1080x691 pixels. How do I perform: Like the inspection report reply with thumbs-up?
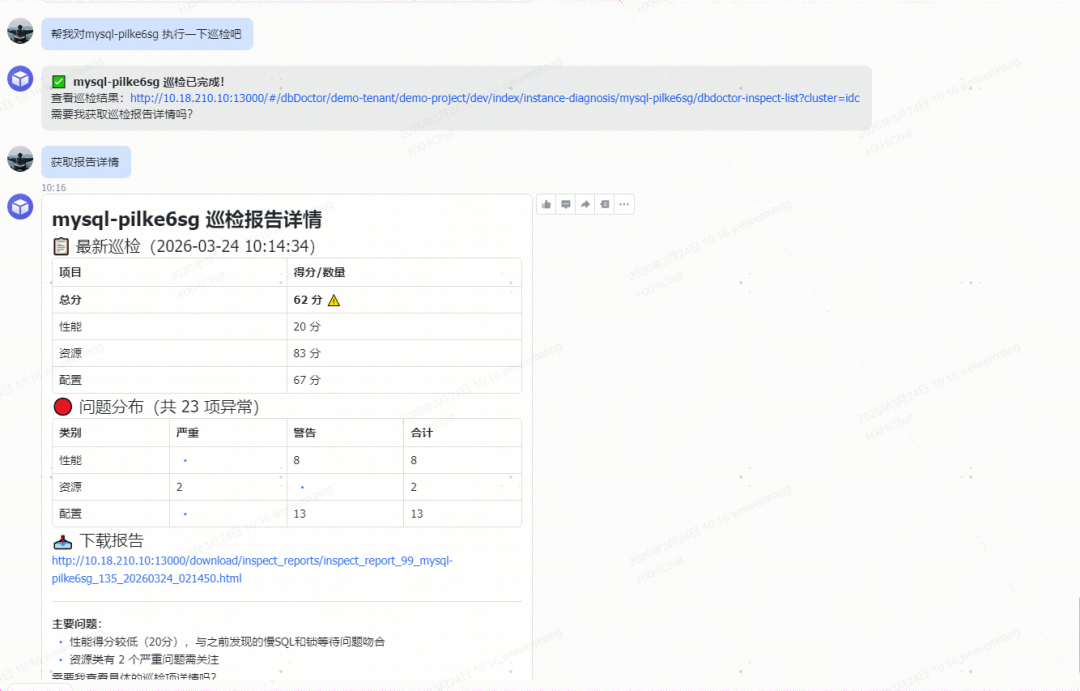[546, 204]
